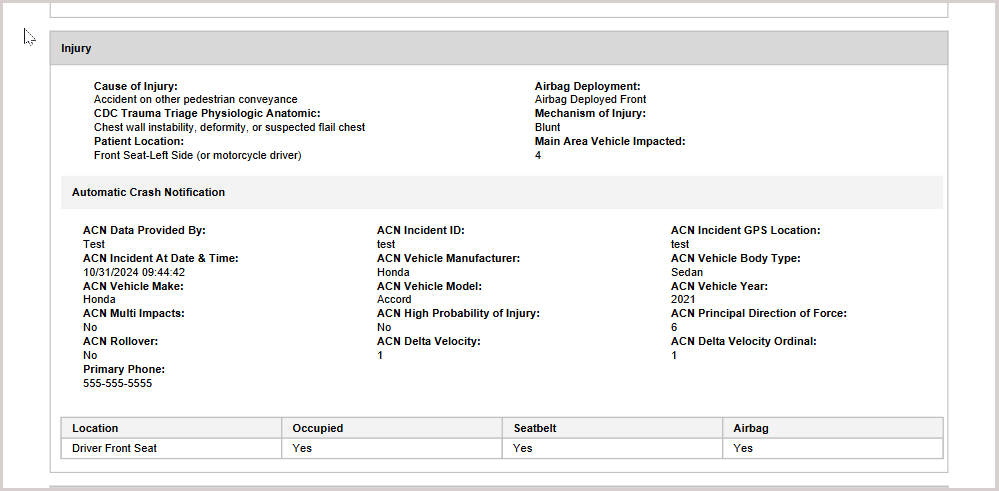Click the chest wall instability triage text

coord(229,128)
